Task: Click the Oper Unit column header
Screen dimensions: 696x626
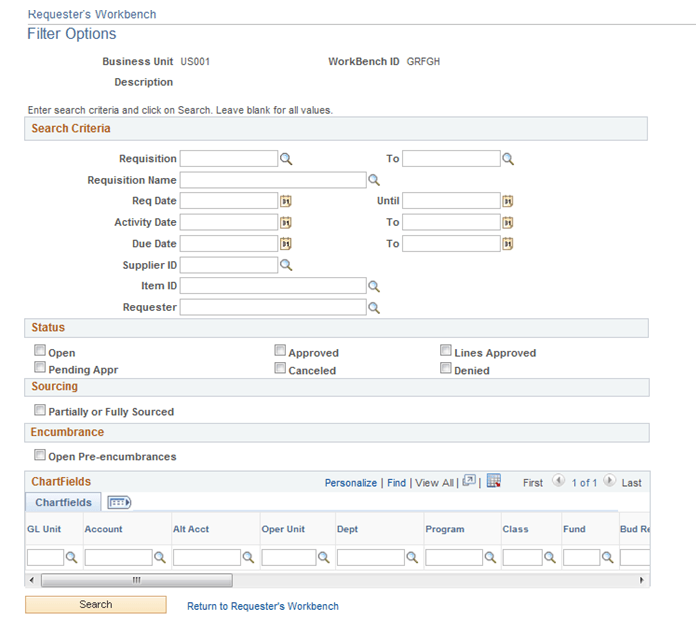Action: [283, 529]
